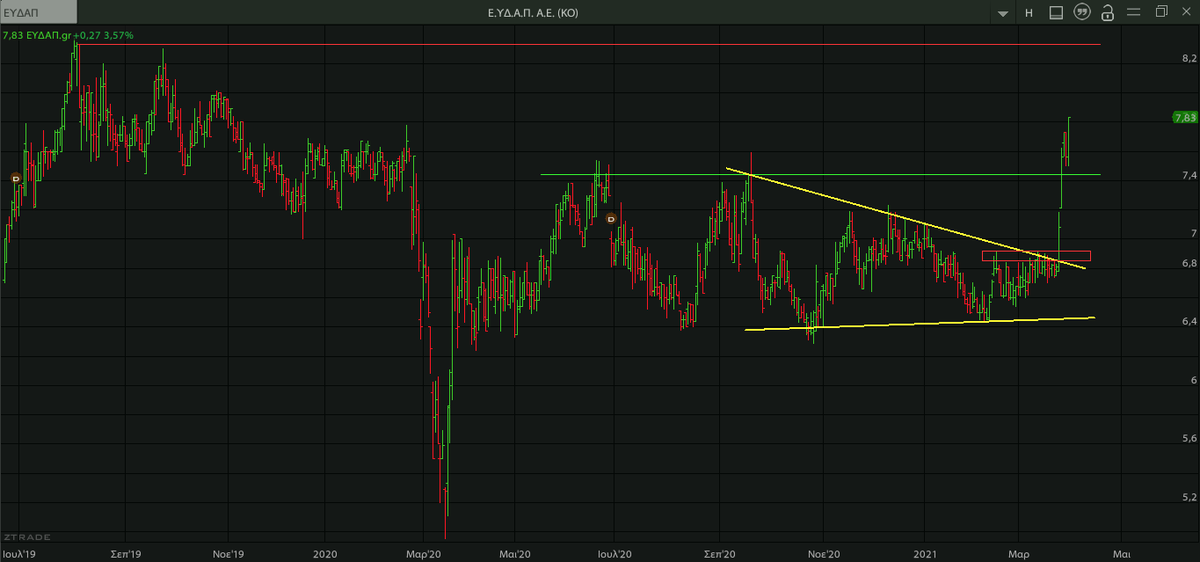Click the D dividend marker near Ιουλ'20
The image size is (1200, 562).
tap(611, 217)
